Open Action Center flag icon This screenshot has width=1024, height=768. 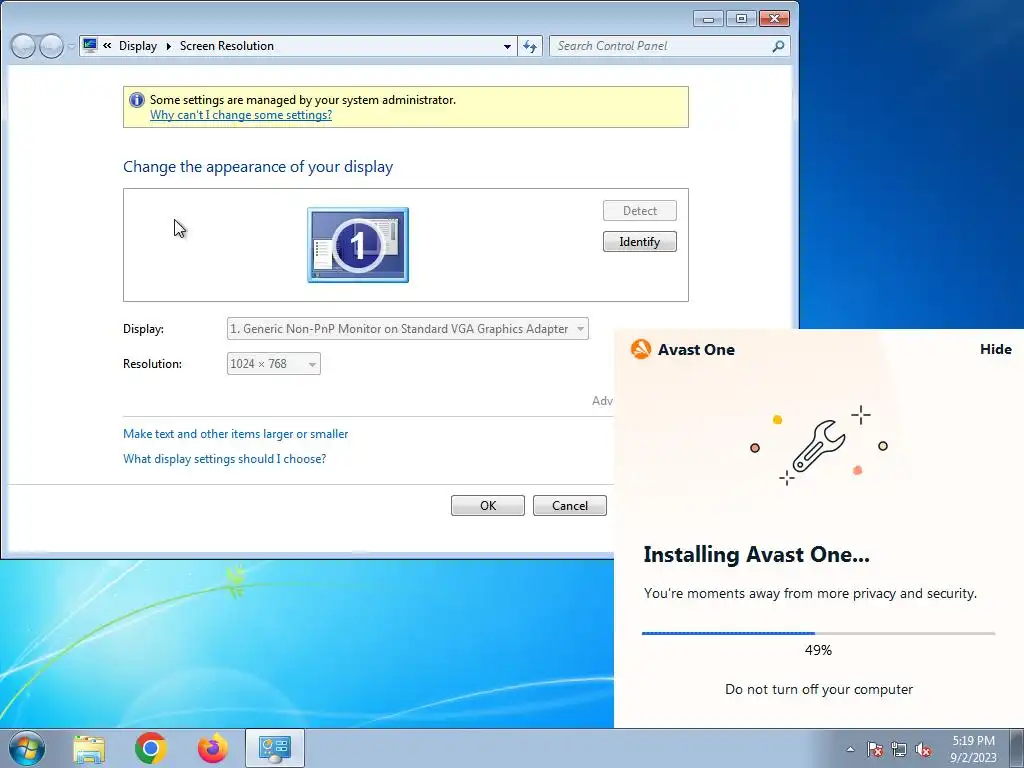[x=875, y=749]
